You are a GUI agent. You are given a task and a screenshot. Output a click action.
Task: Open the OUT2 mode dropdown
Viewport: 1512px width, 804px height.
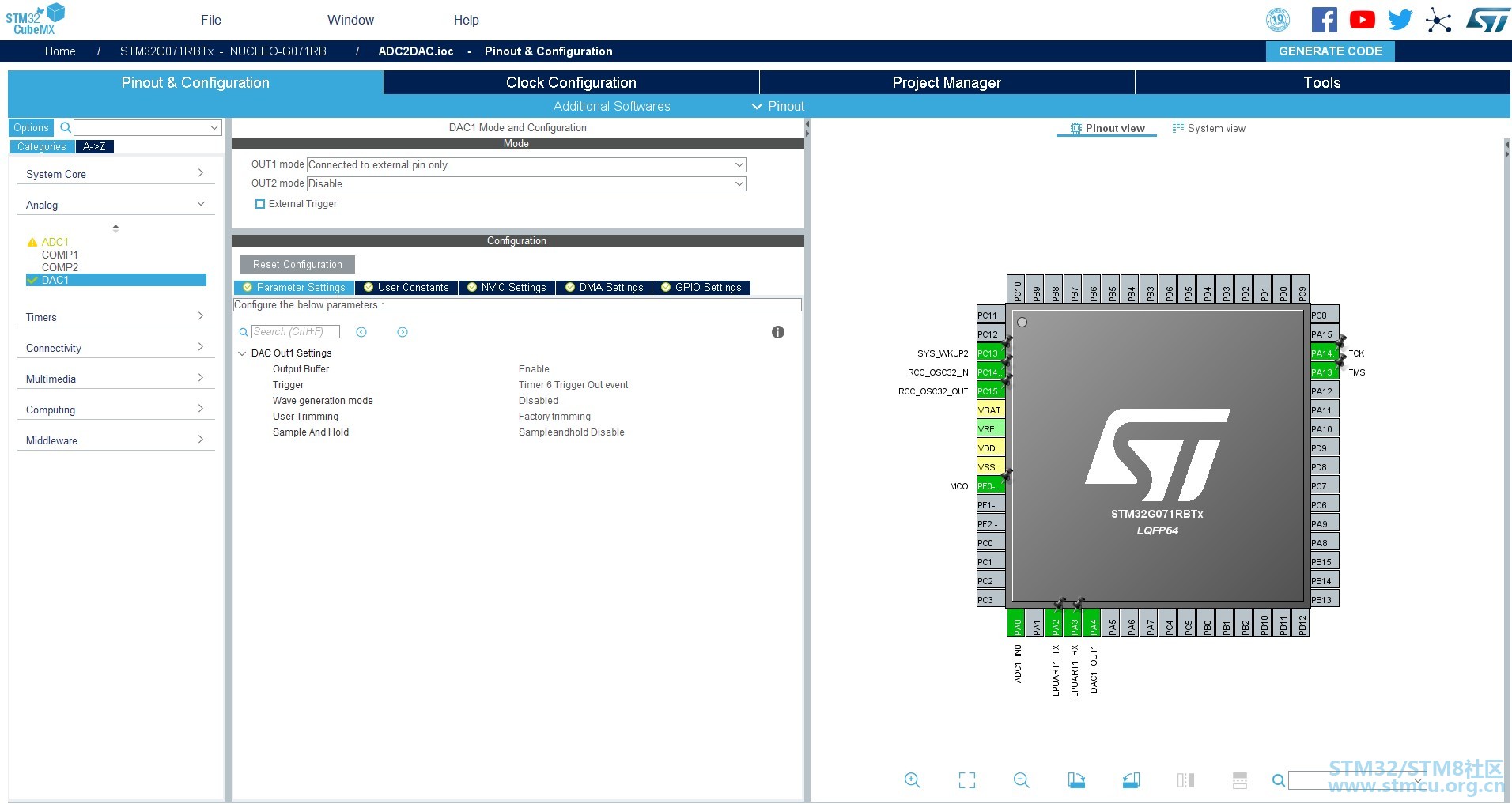(527, 183)
